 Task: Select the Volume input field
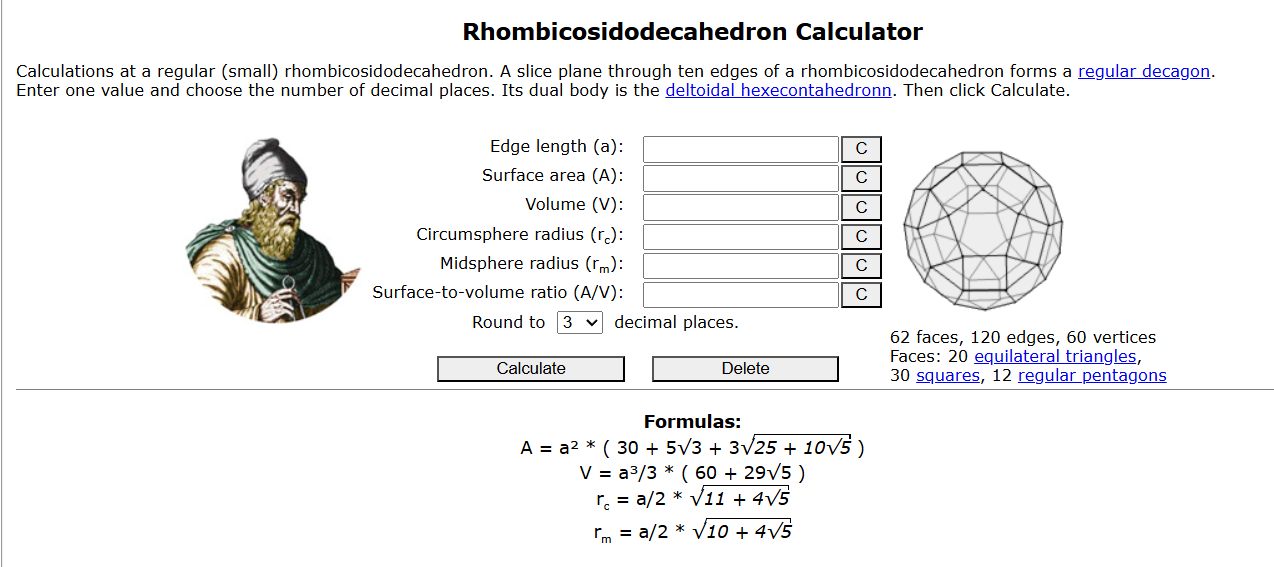(740, 207)
